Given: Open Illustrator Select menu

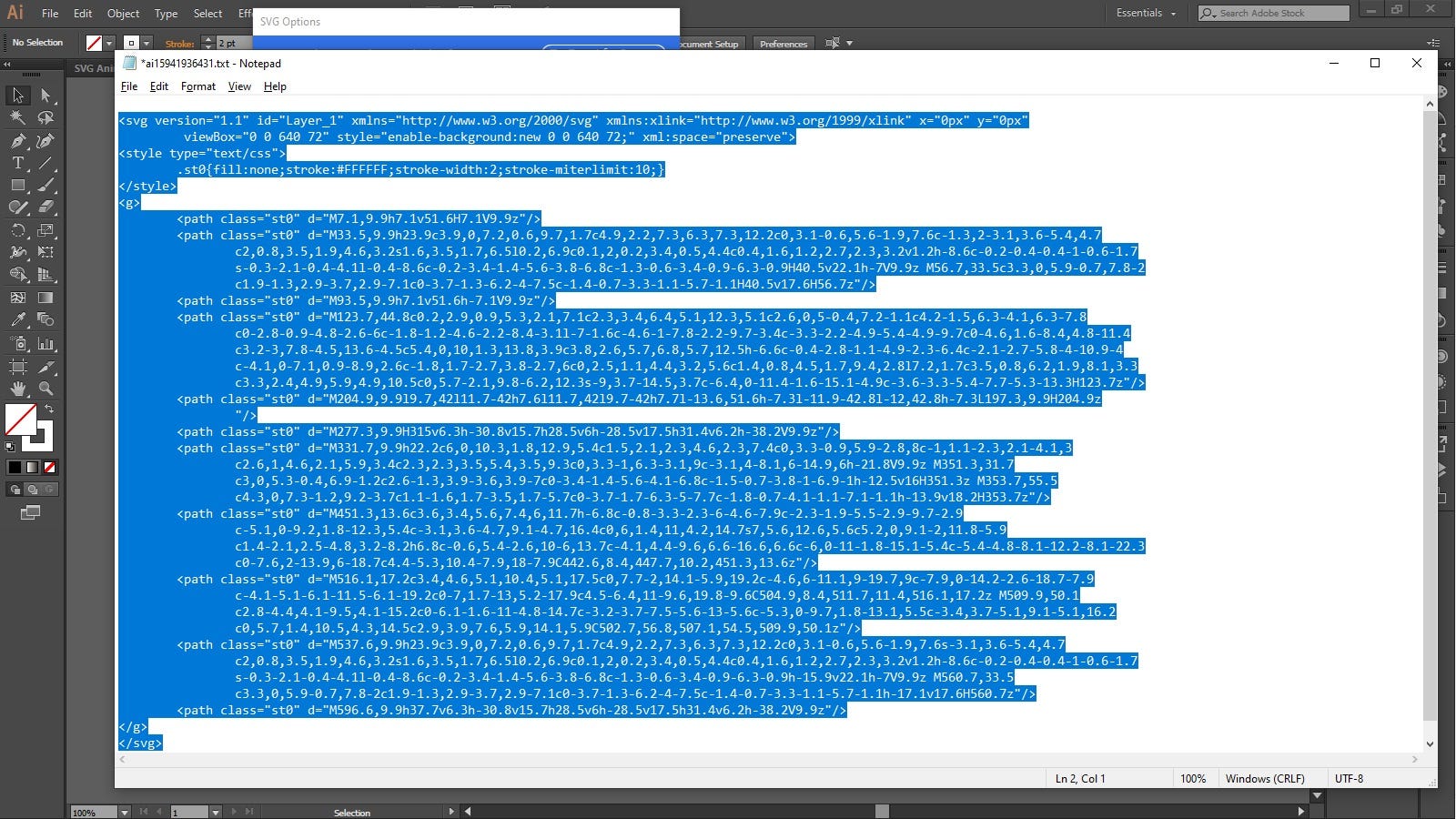Looking at the screenshot, I should (x=207, y=14).
